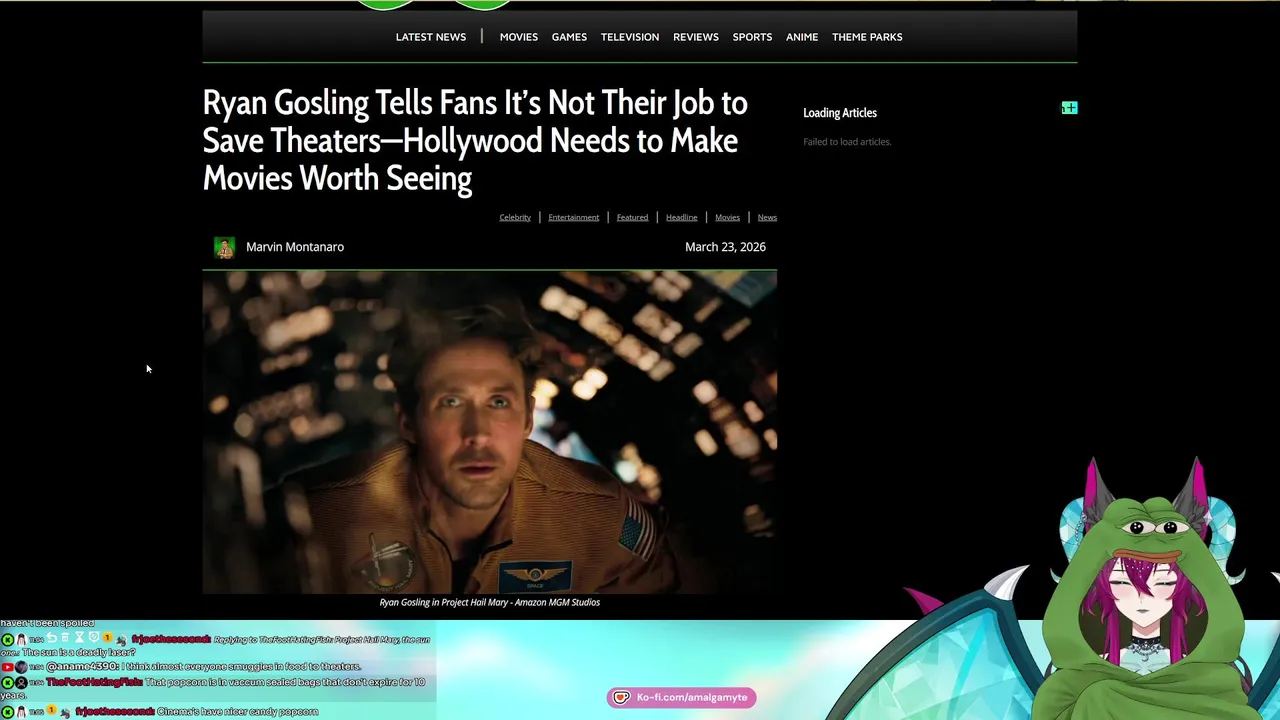Click the green plus icon beside Loading Articles
The width and height of the screenshot is (1280, 720).
coord(1069,107)
